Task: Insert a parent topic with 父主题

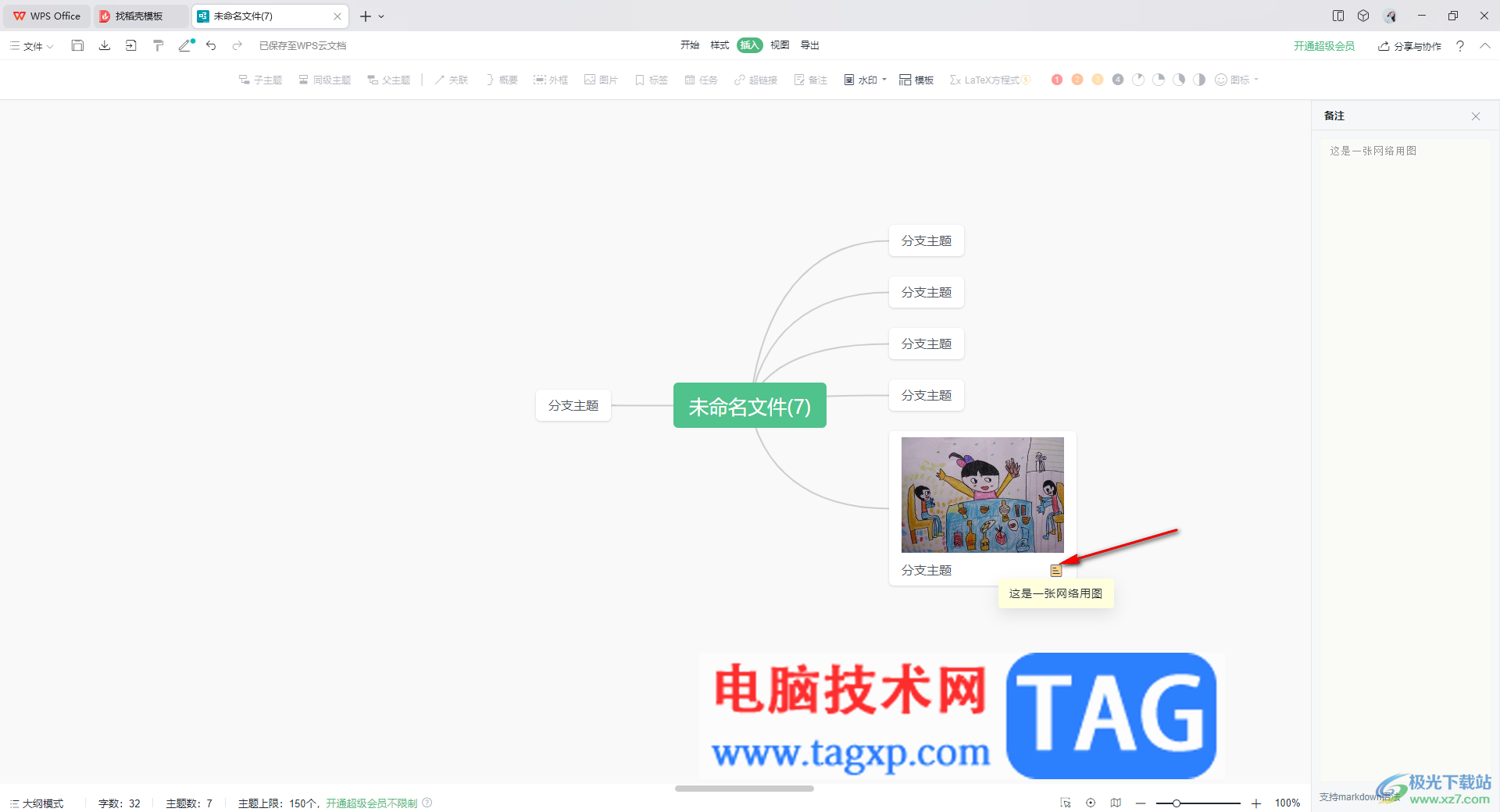Action: click(x=389, y=80)
